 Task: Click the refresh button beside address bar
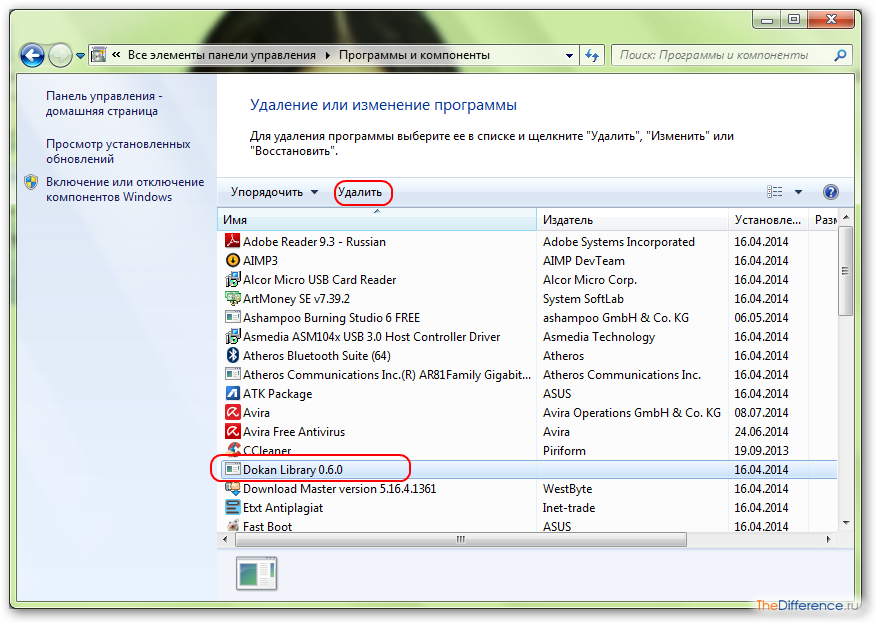point(593,56)
